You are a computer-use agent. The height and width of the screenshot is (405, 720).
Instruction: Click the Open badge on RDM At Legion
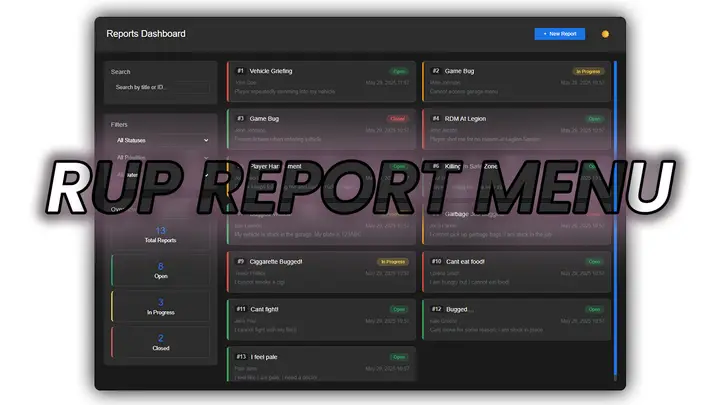coord(594,119)
